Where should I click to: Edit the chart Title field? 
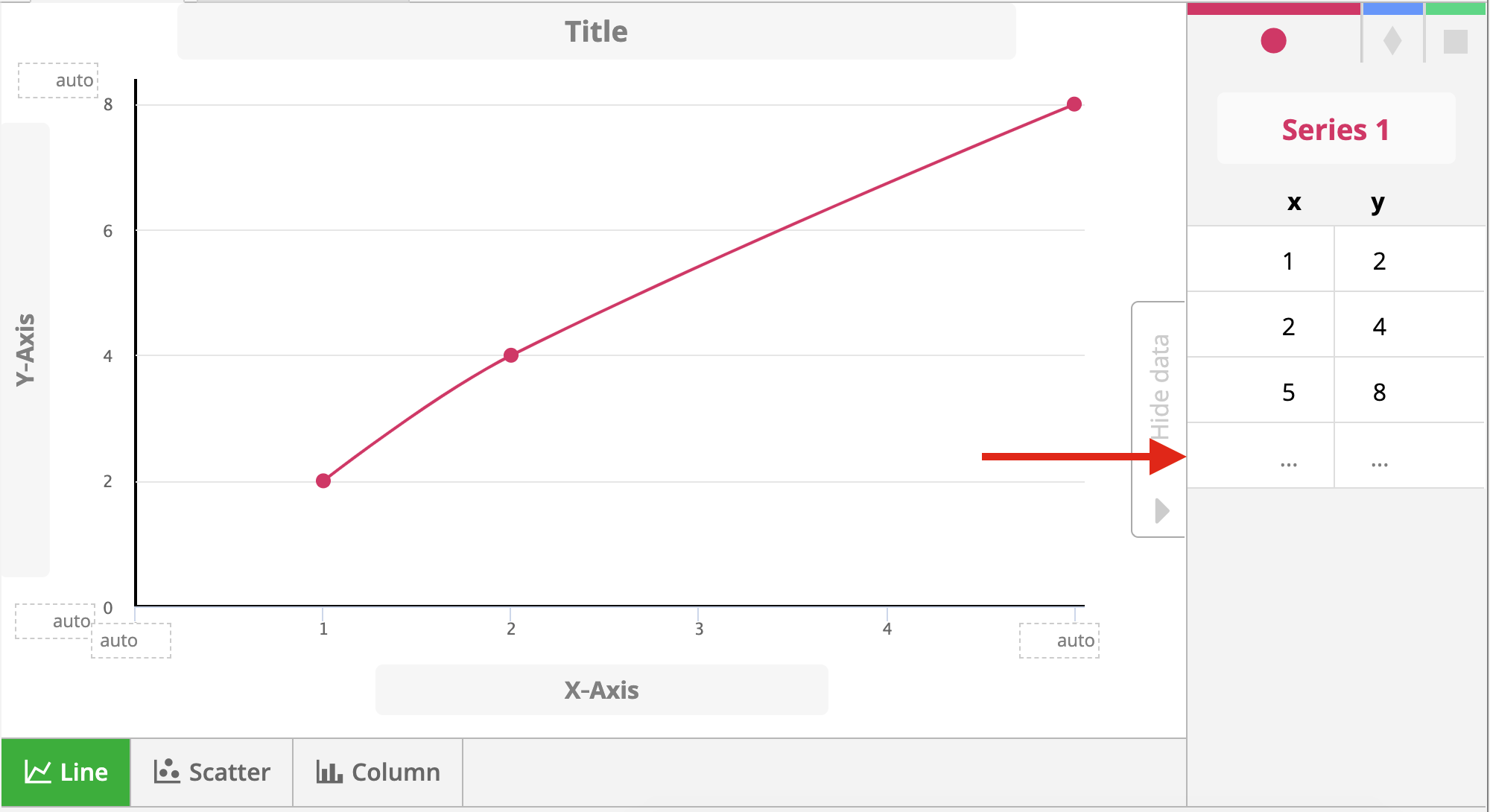596,32
